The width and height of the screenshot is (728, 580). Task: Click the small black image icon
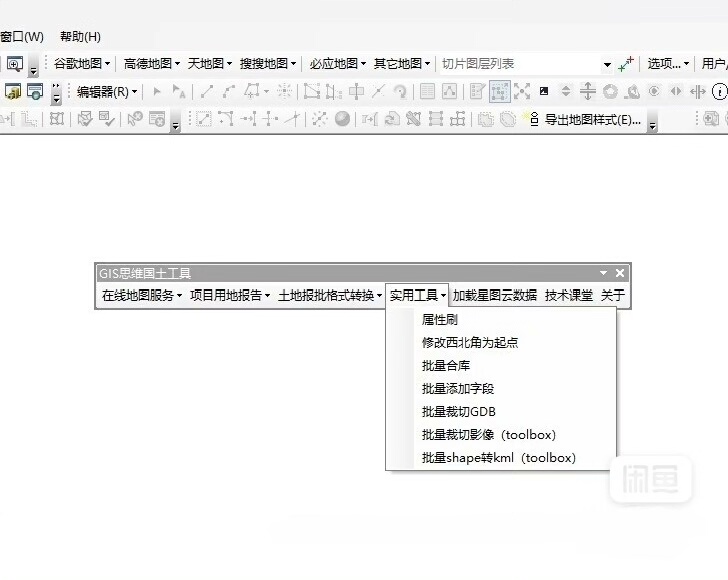[x=544, y=91]
